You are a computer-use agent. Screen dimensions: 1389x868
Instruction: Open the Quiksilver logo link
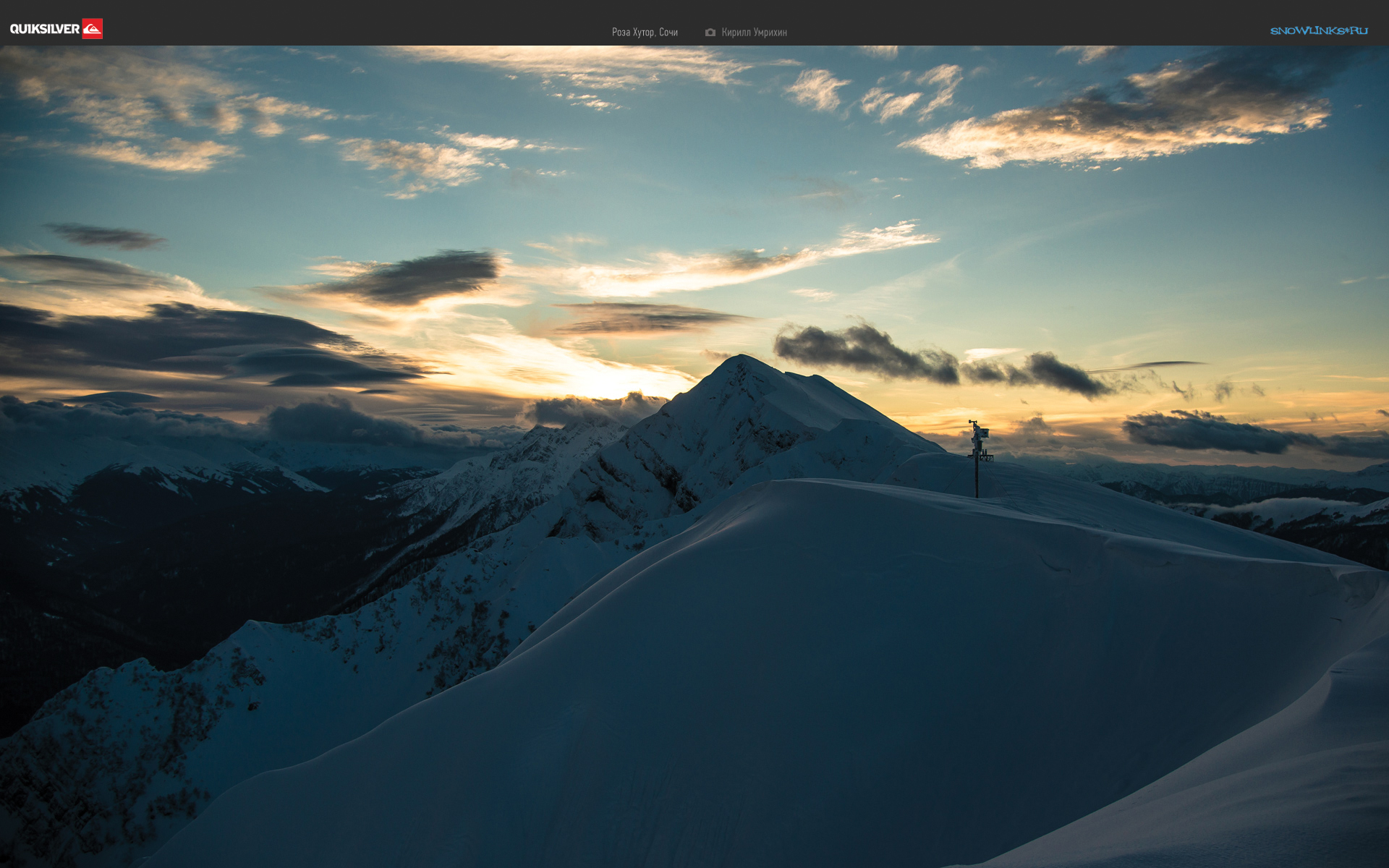coord(56,29)
